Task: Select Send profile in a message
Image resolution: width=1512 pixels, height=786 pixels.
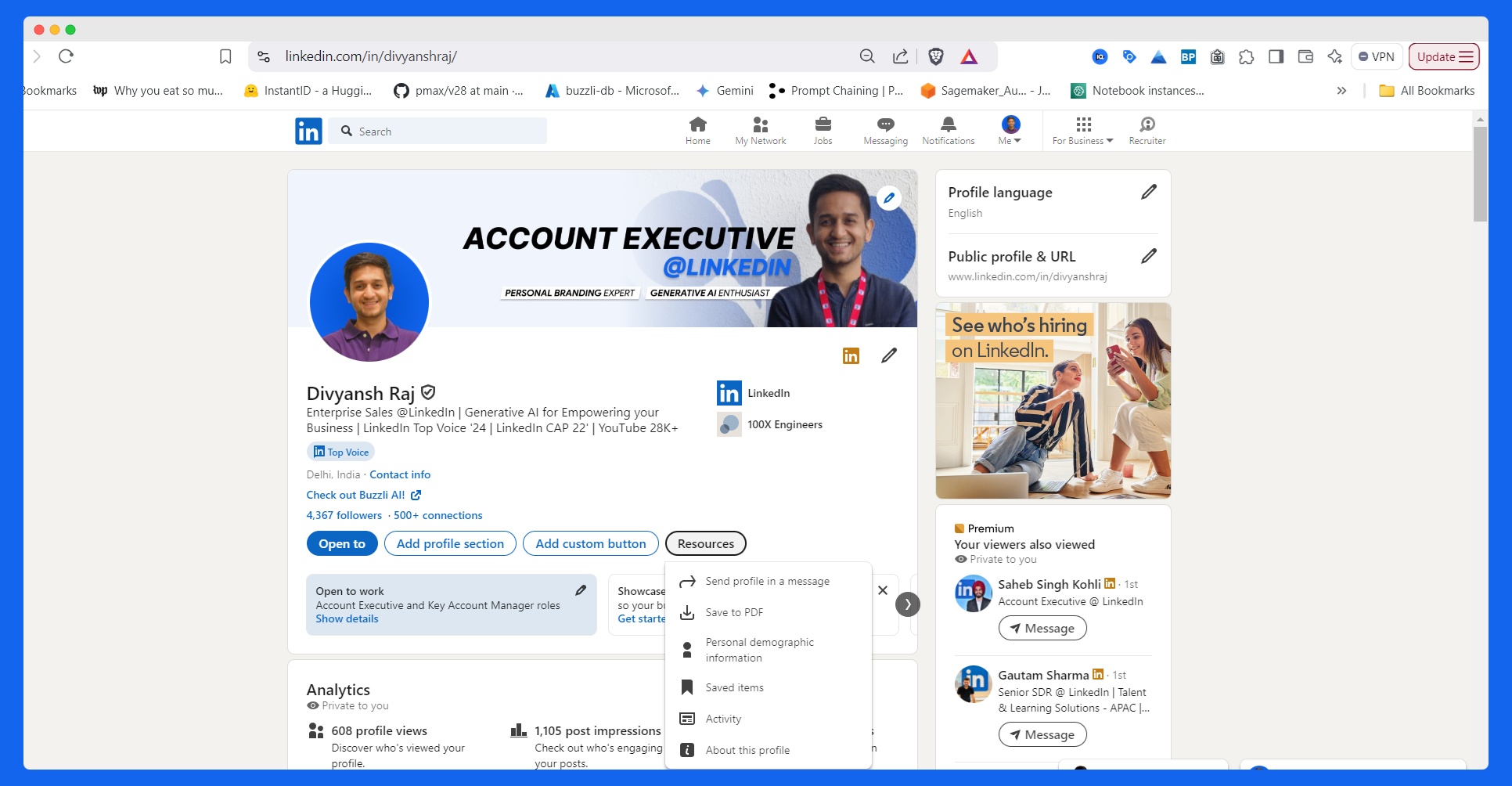Action: 768,581
